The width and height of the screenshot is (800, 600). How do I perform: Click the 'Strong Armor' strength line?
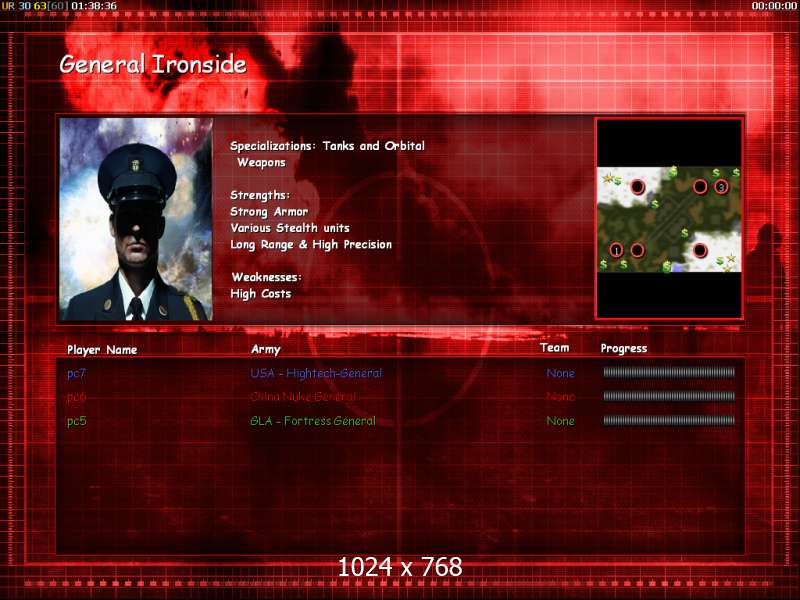pos(269,212)
